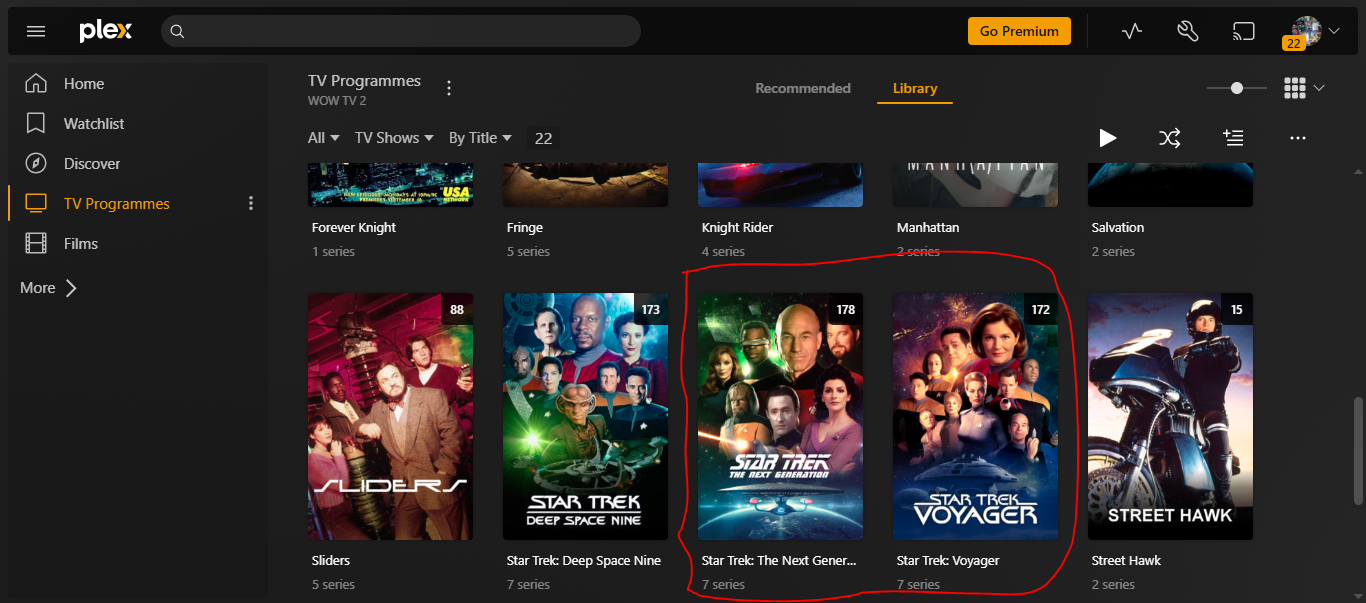This screenshot has width=1366, height=603.
Task: Go to Home in sidebar
Action: tap(84, 84)
